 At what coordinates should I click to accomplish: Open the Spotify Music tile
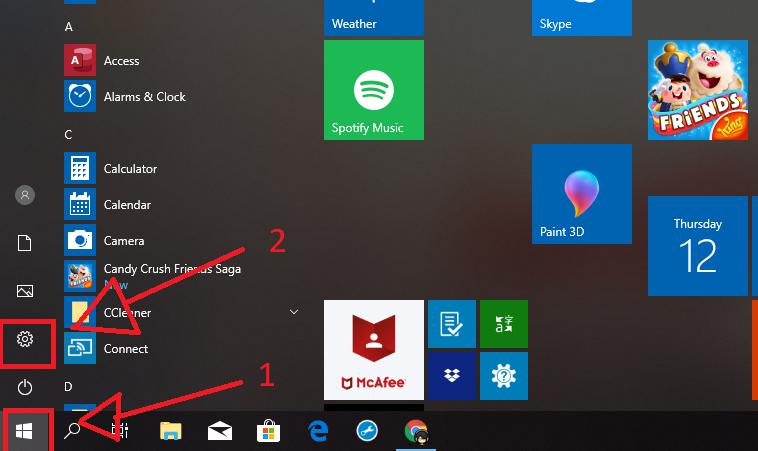coord(374,90)
